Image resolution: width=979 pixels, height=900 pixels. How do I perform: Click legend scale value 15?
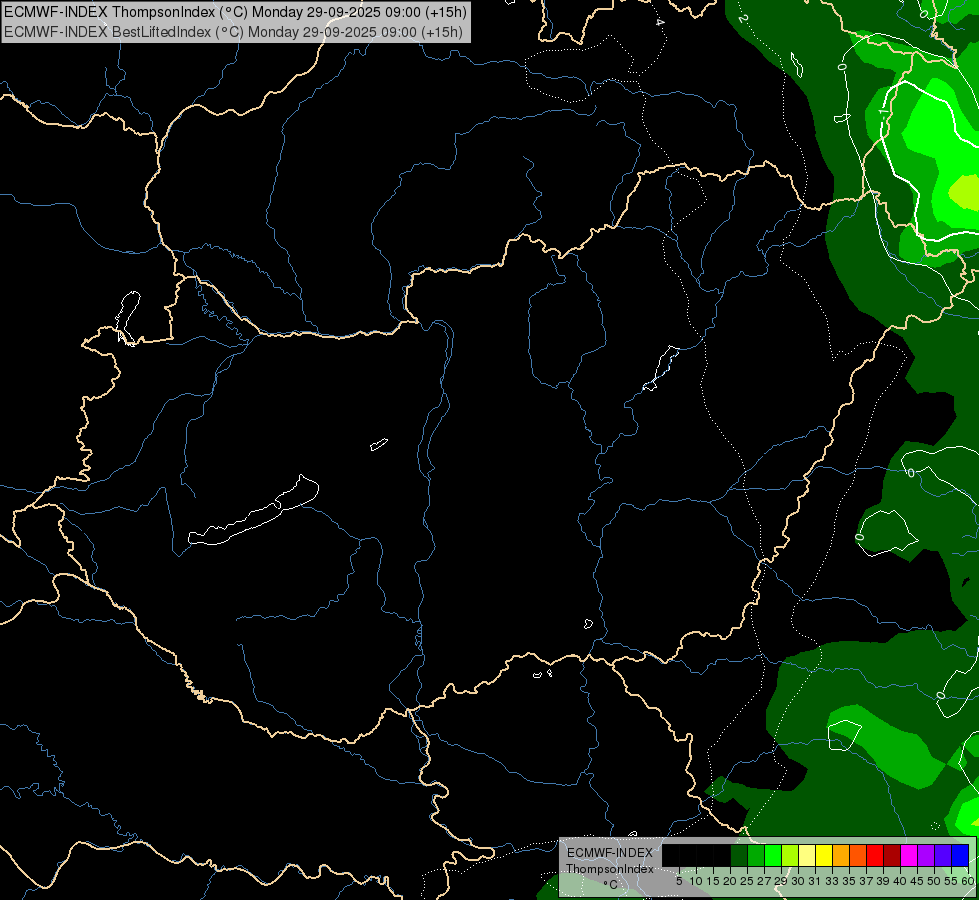click(714, 881)
